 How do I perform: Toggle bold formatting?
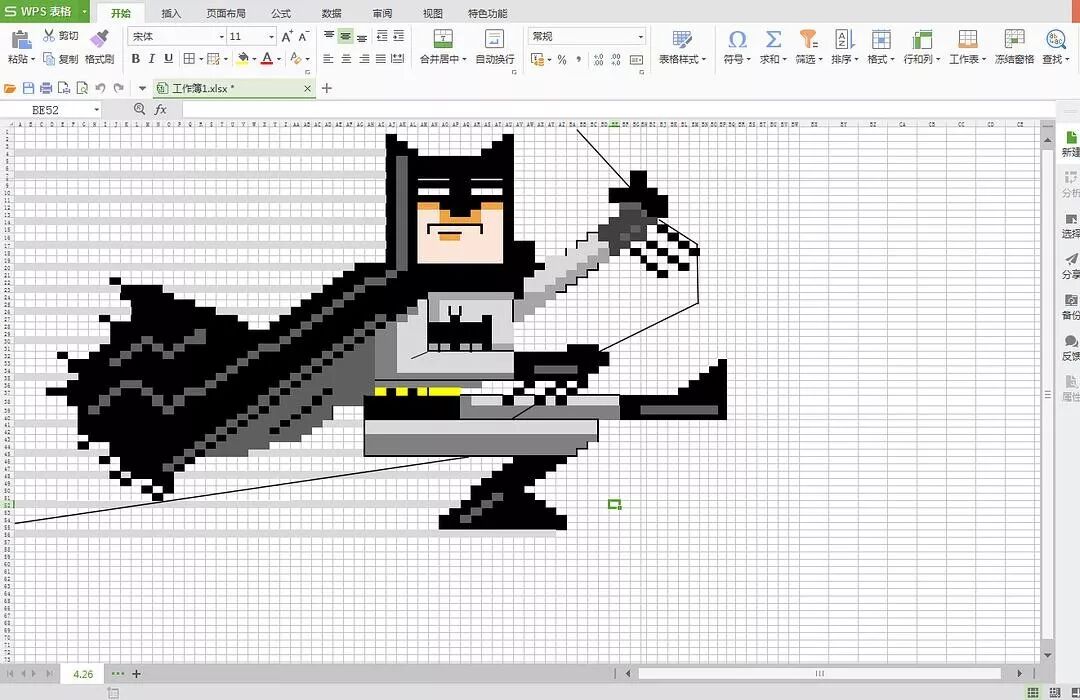point(136,59)
